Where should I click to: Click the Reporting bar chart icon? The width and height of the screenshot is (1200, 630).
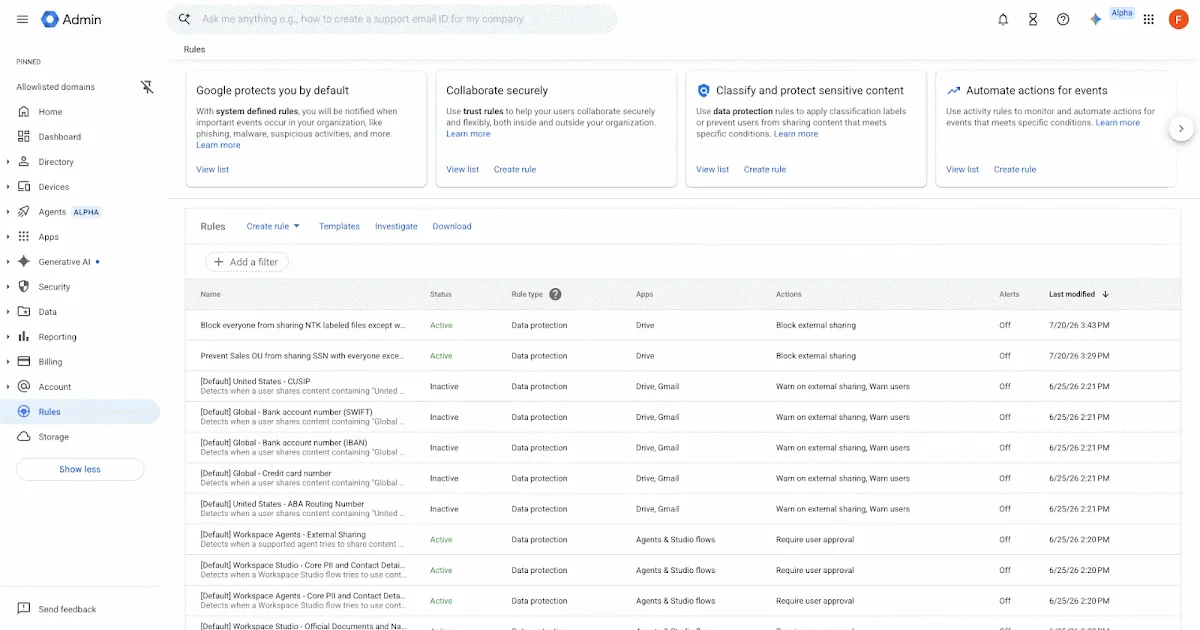[24, 337]
